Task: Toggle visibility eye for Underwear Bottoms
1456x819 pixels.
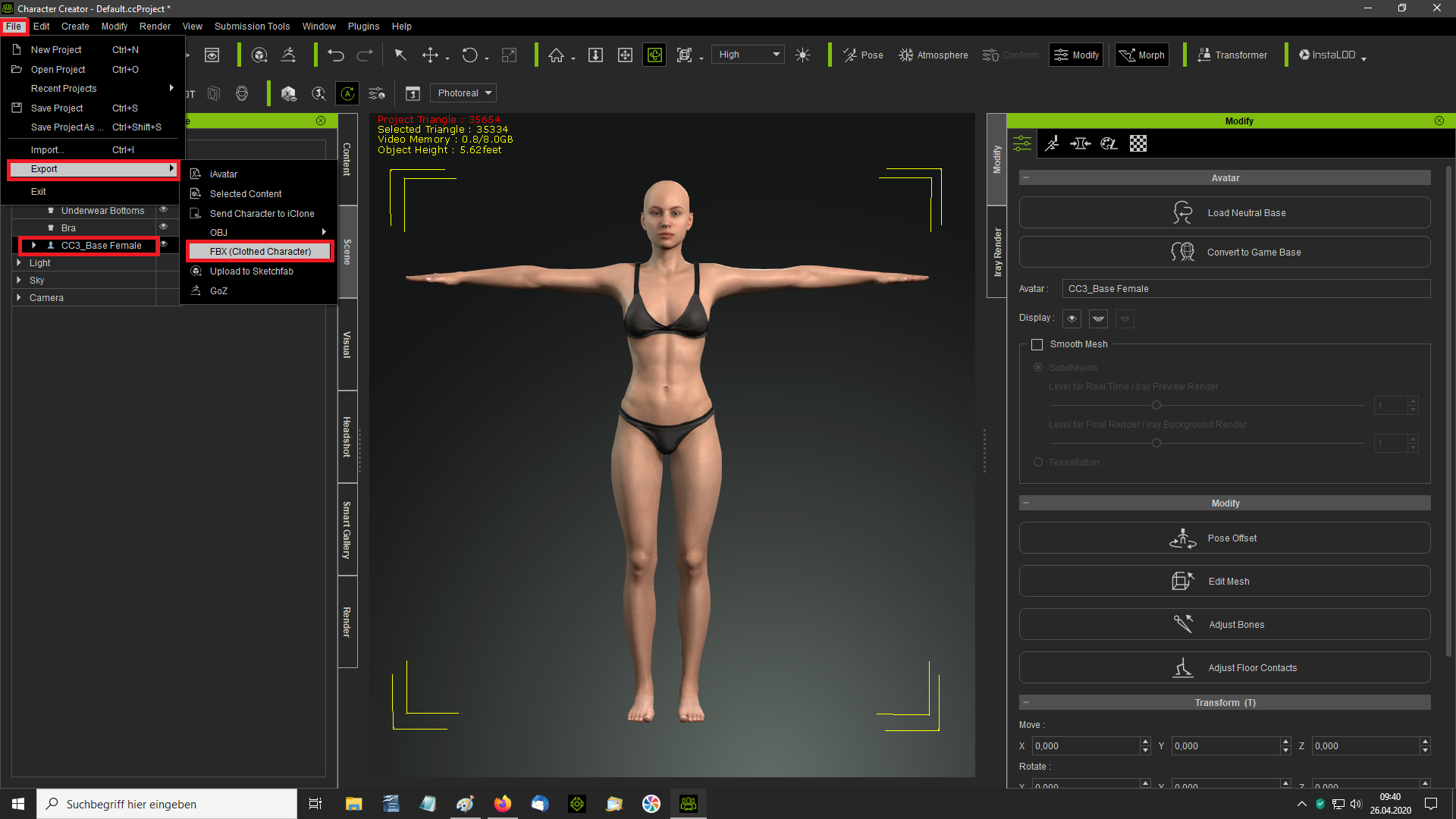Action: [163, 209]
